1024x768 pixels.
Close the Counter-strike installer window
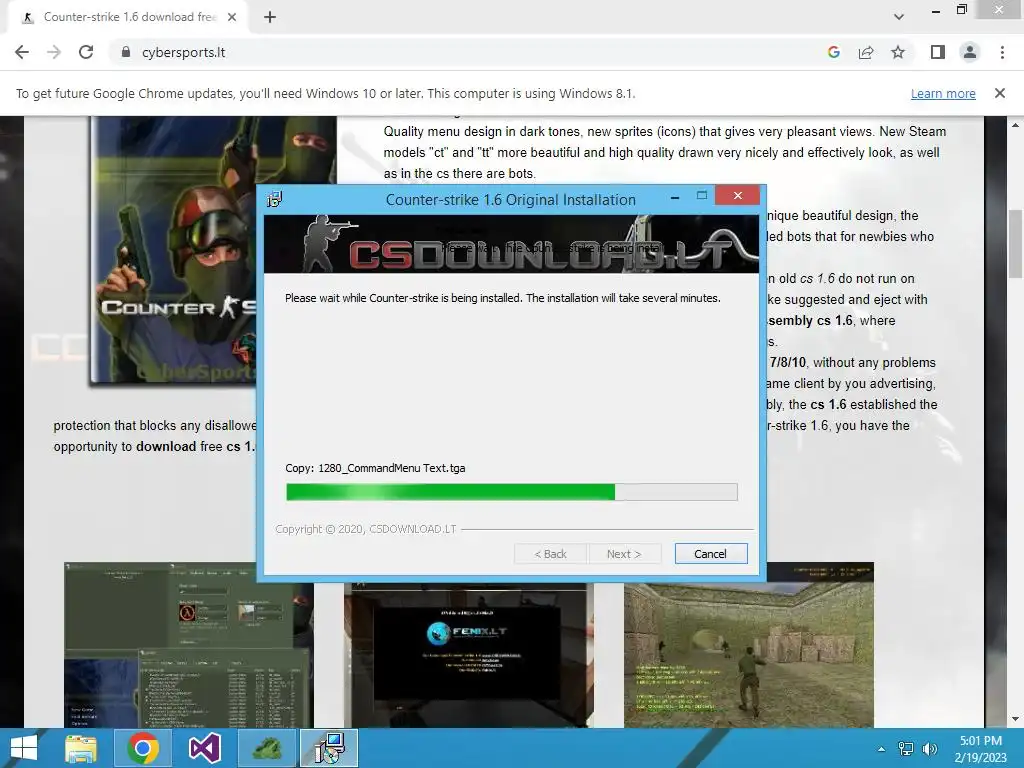(737, 195)
